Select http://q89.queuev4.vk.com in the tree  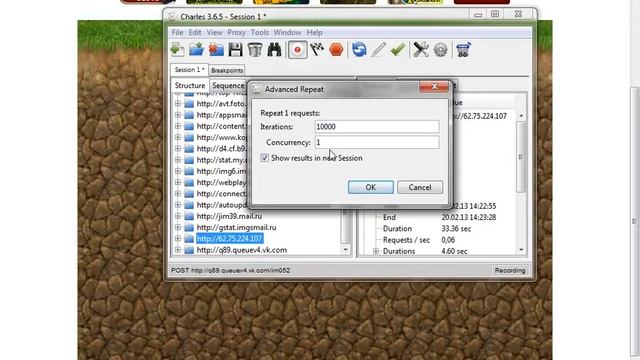(242, 250)
